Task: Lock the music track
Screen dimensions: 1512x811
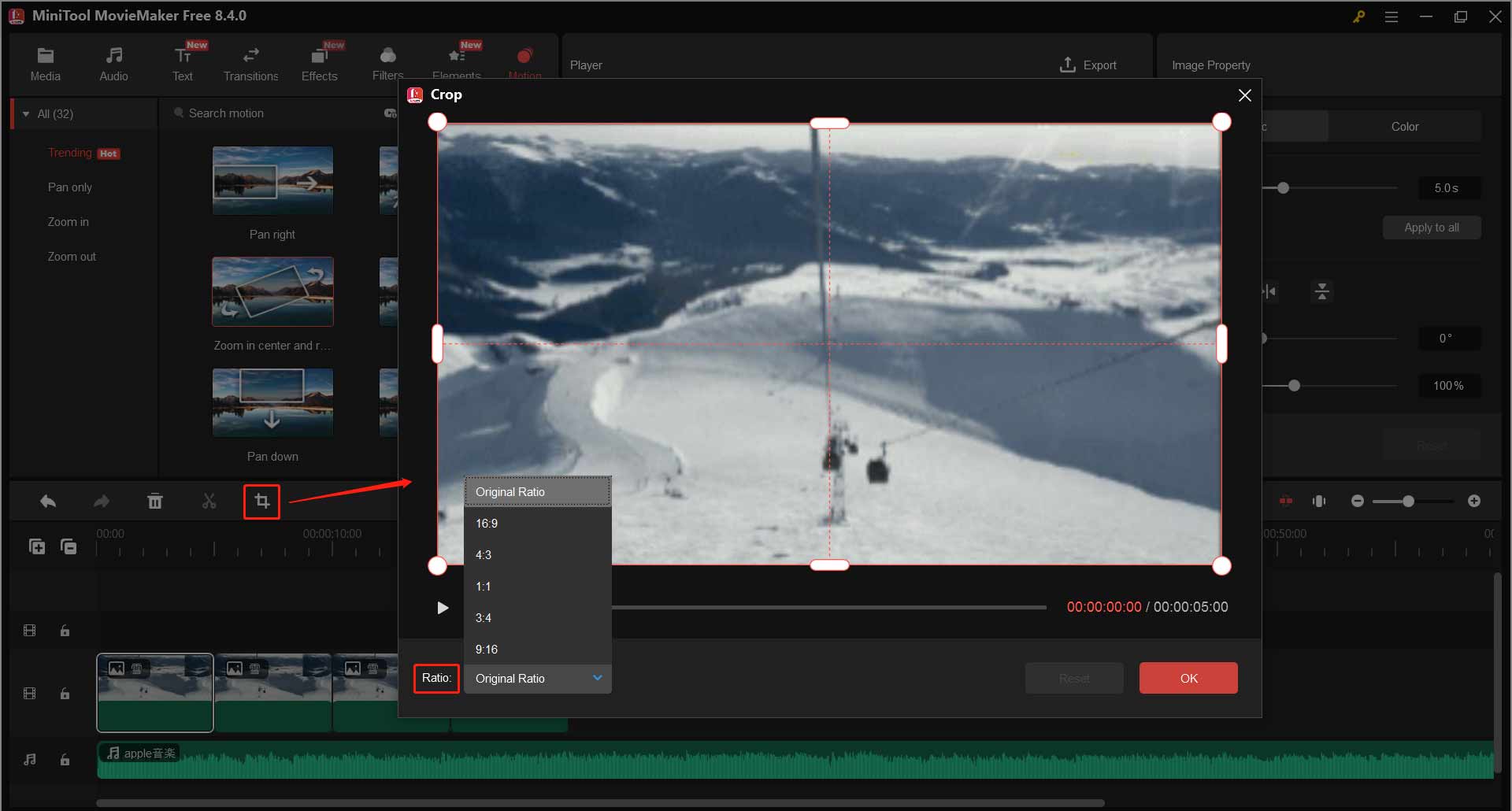Action: click(65, 759)
